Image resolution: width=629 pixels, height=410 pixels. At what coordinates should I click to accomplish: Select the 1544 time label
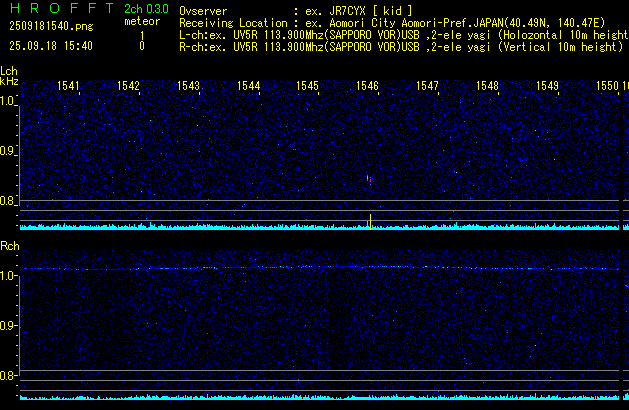pyautogui.click(x=248, y=86)
